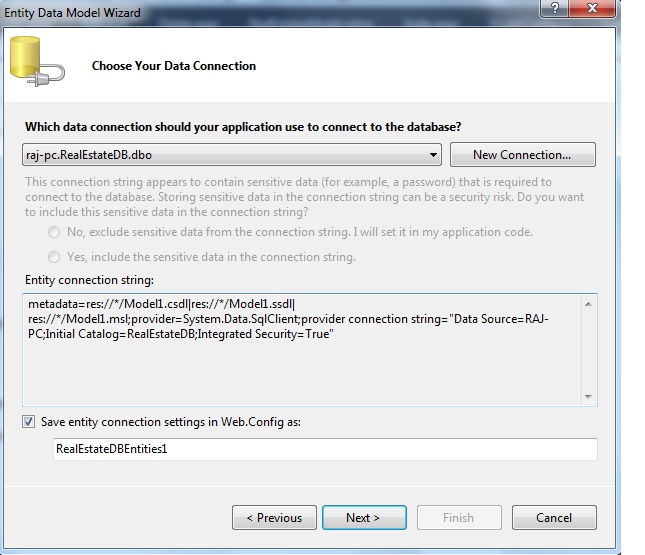Click the database plug wizard icon
The height and width of the screenshot is (555, 645).
(36, 66)
